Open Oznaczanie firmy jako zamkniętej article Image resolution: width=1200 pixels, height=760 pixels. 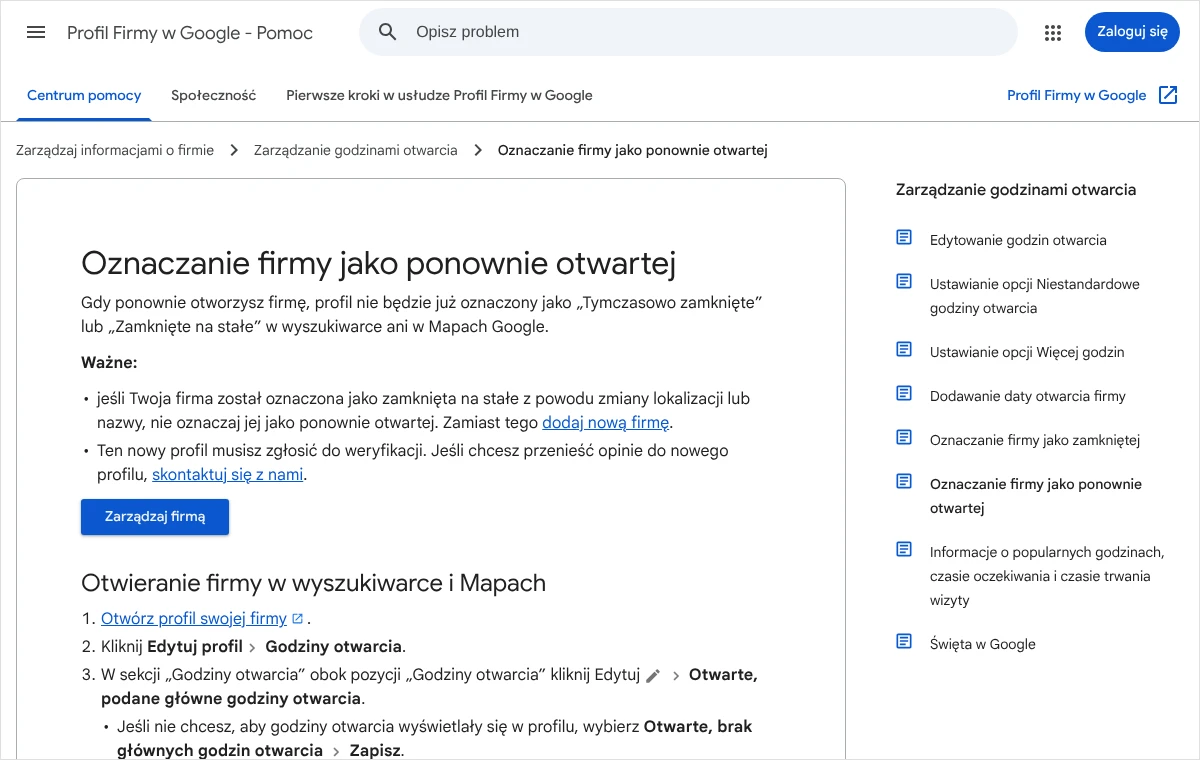click(x=1034, y=440)
